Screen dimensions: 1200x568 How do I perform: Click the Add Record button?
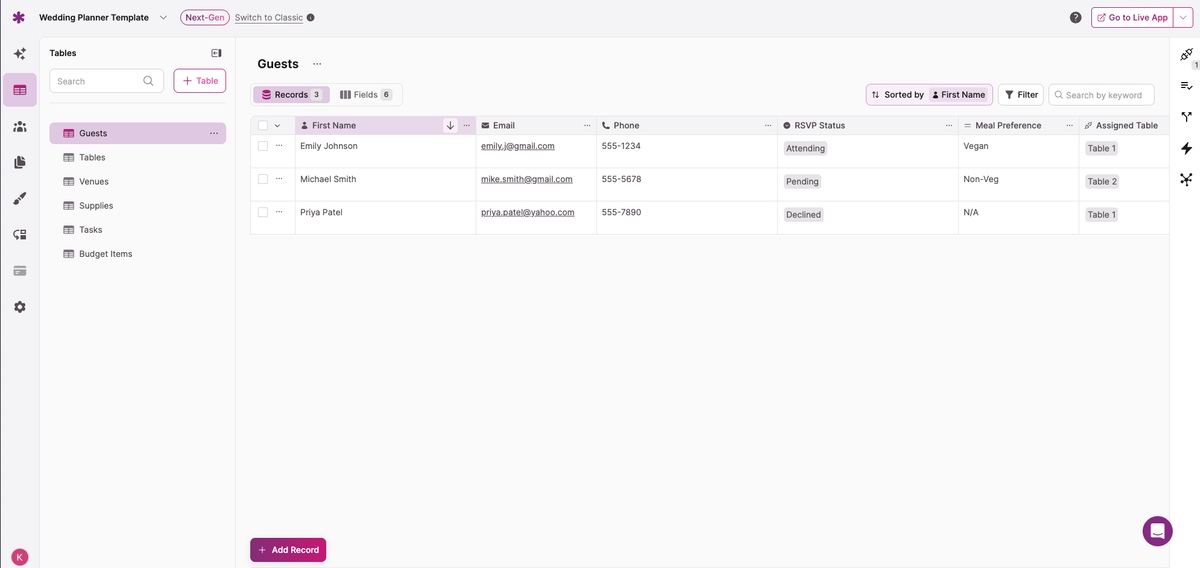[x=288, y=550]
